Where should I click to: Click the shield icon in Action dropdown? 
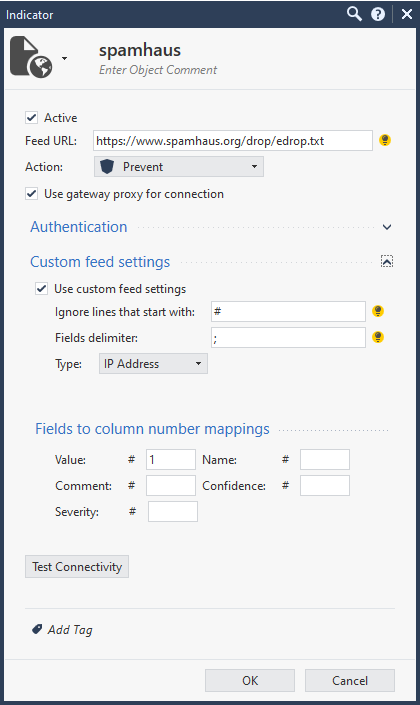point(107,167)
